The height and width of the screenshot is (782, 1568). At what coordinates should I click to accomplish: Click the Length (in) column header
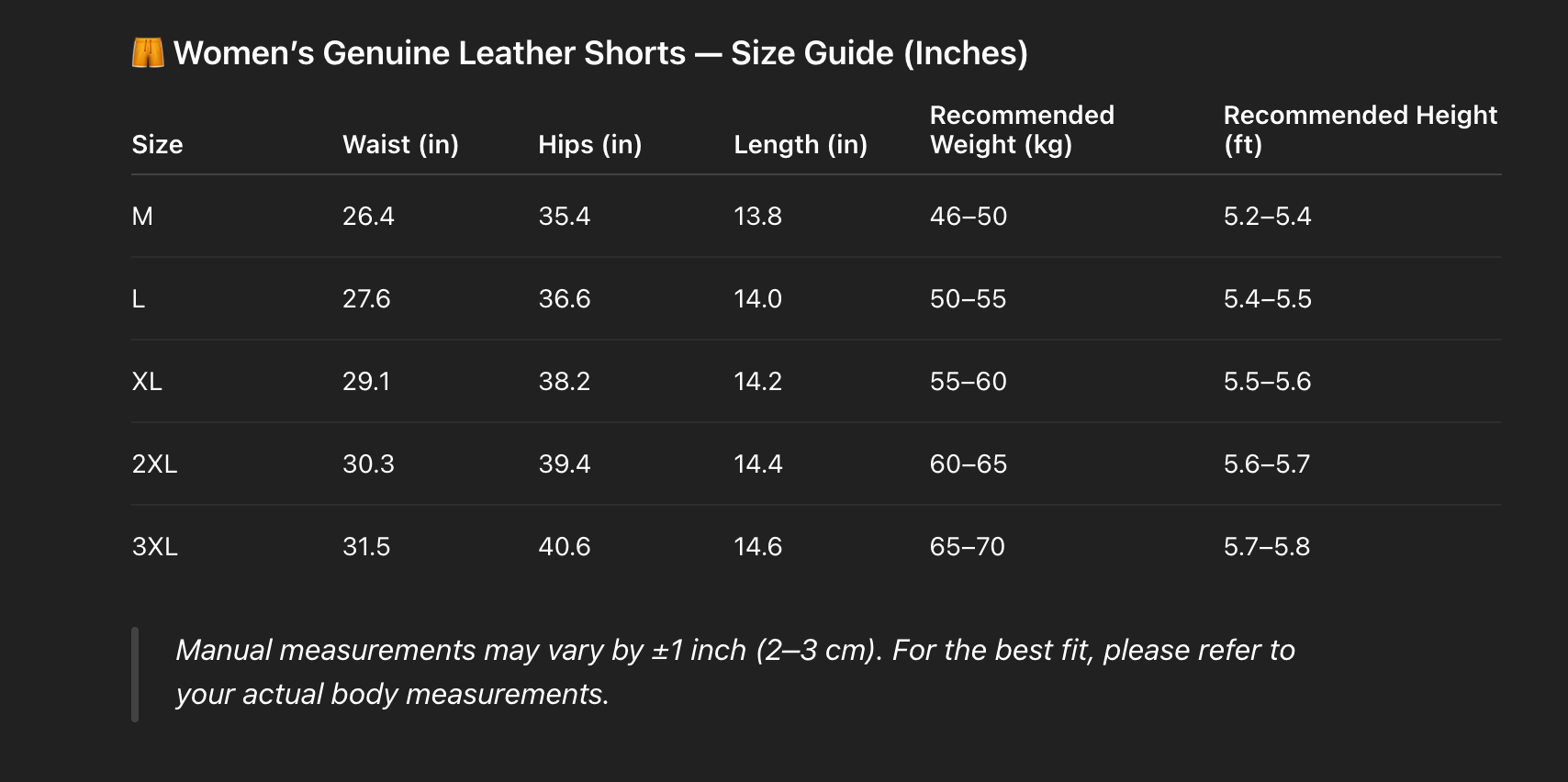point(800,144)
